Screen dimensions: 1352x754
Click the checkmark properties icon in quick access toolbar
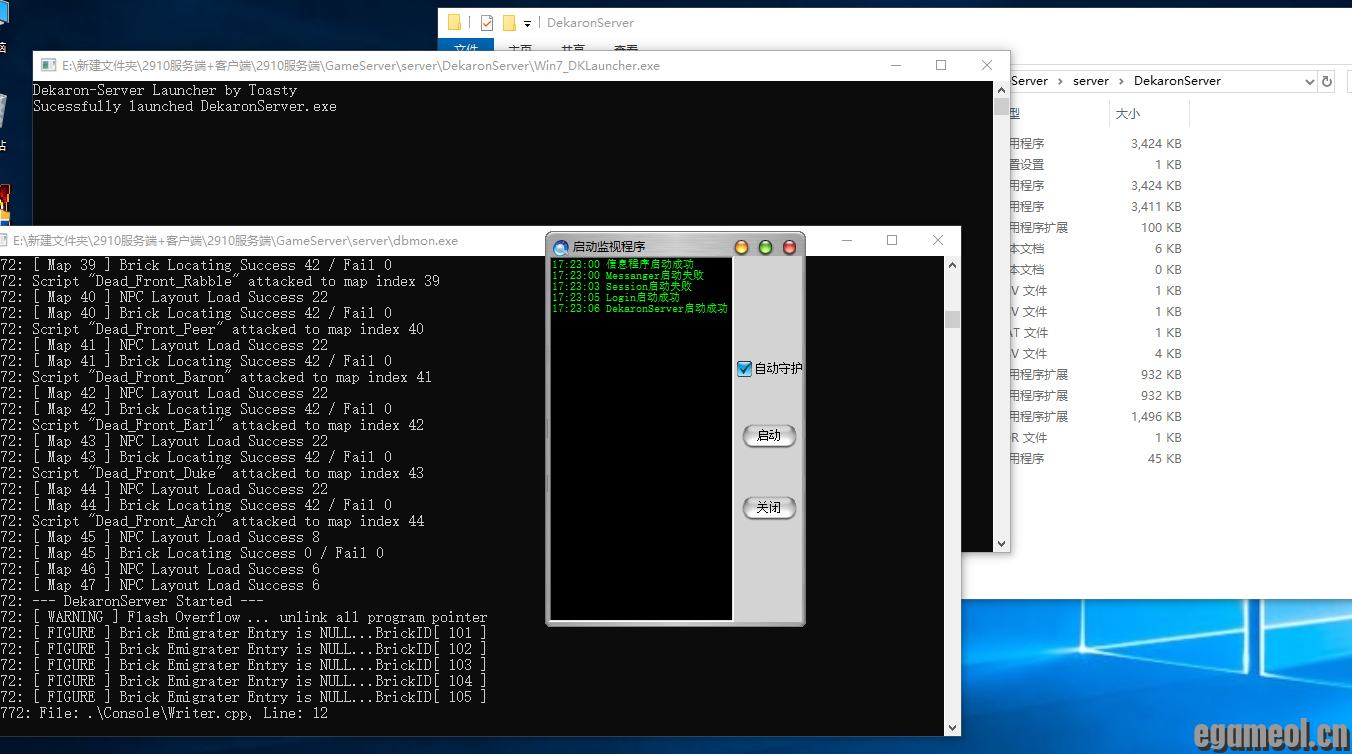[x=486, y=23]
